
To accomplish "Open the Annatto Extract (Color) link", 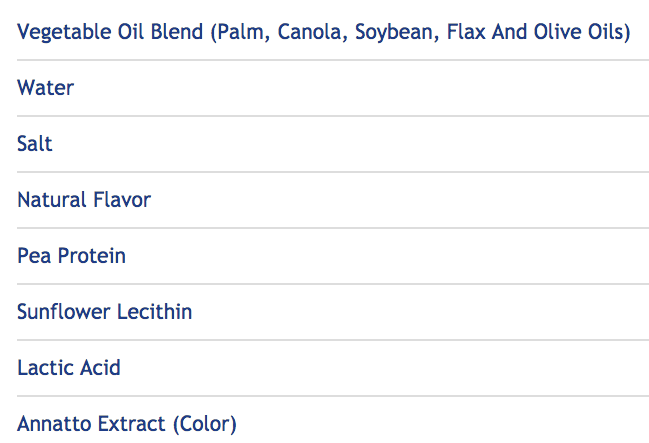I will (x=127, y=424).
